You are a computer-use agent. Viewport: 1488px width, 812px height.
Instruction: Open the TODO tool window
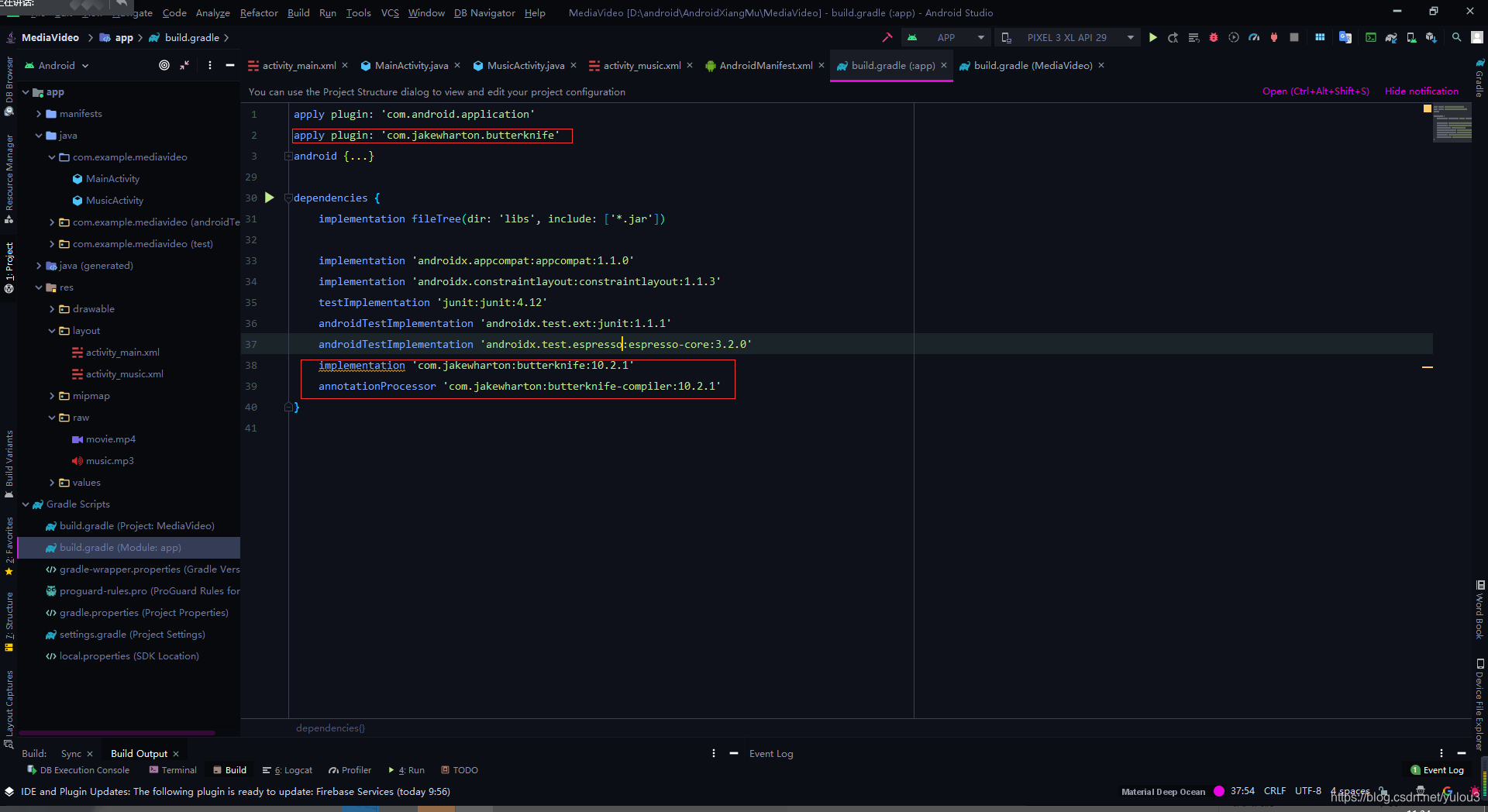[460, 770]
